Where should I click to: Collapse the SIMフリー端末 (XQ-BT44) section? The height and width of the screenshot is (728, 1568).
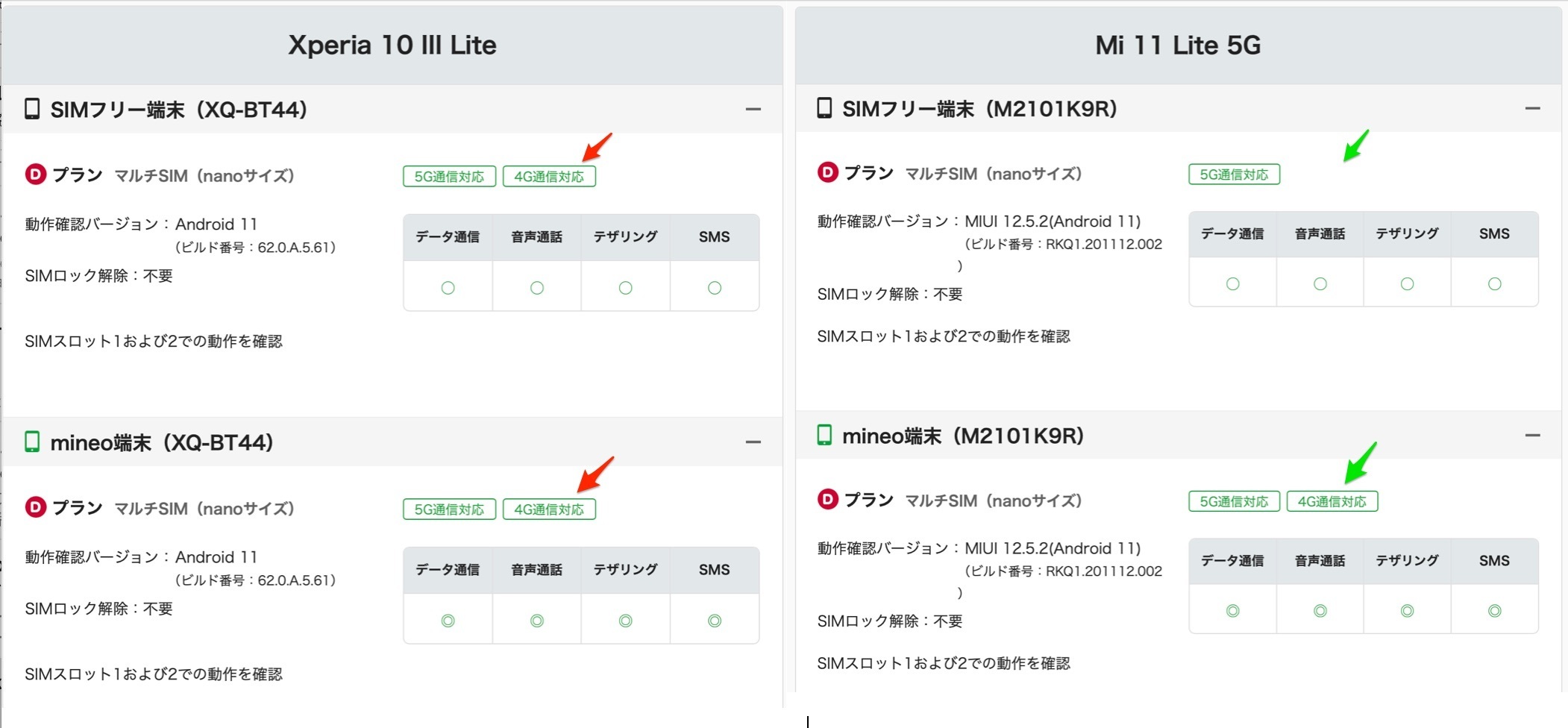(753, 110)
